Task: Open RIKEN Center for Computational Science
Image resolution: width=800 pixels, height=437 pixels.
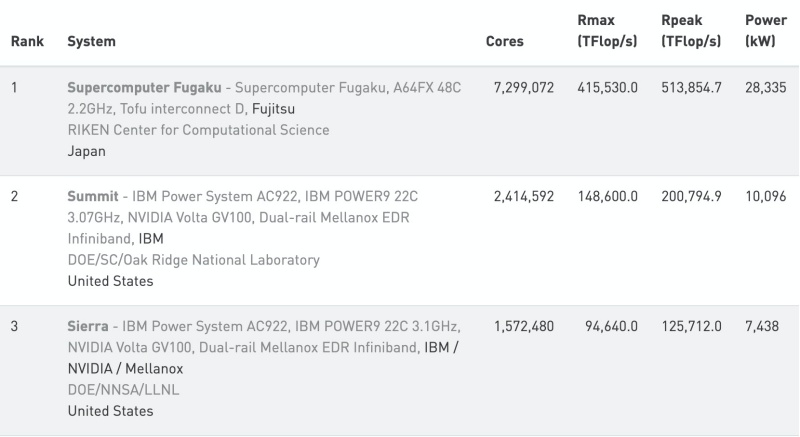Action: 198,130
